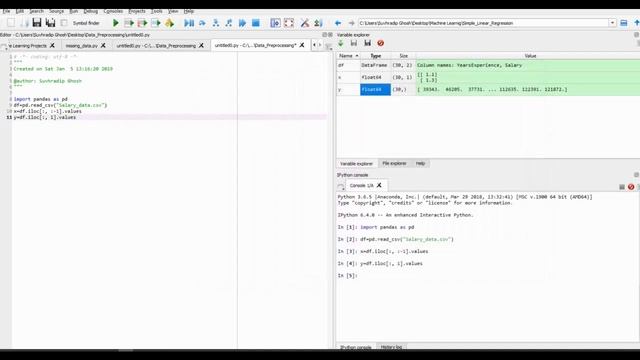Select the x variable row
Viewport: 640px width, 360px height.
click(488, 77)
